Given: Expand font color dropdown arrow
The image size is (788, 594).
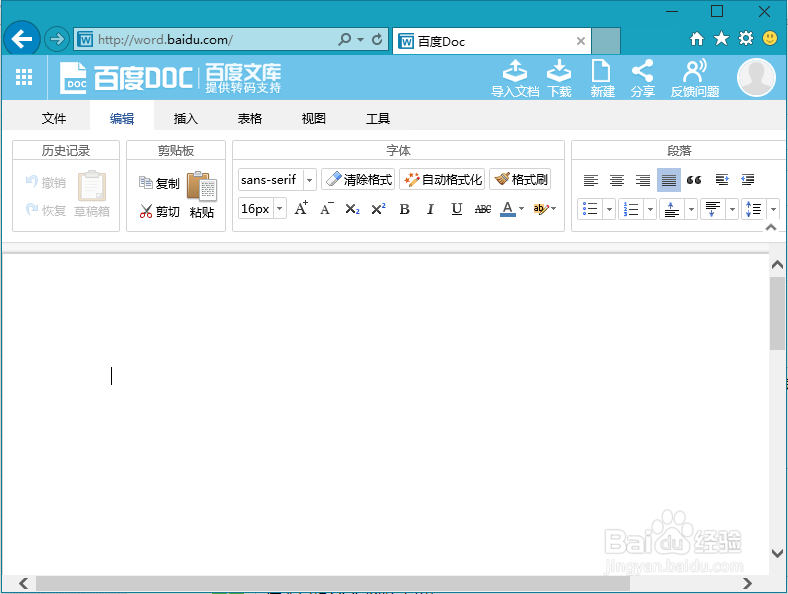Looking at the screenshot, I should click(x=521, y=209).
